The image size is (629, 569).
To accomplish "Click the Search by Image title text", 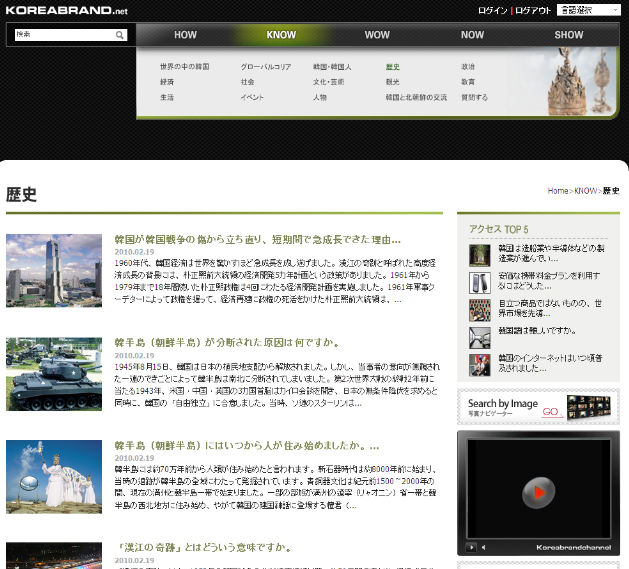I will 503,403.
